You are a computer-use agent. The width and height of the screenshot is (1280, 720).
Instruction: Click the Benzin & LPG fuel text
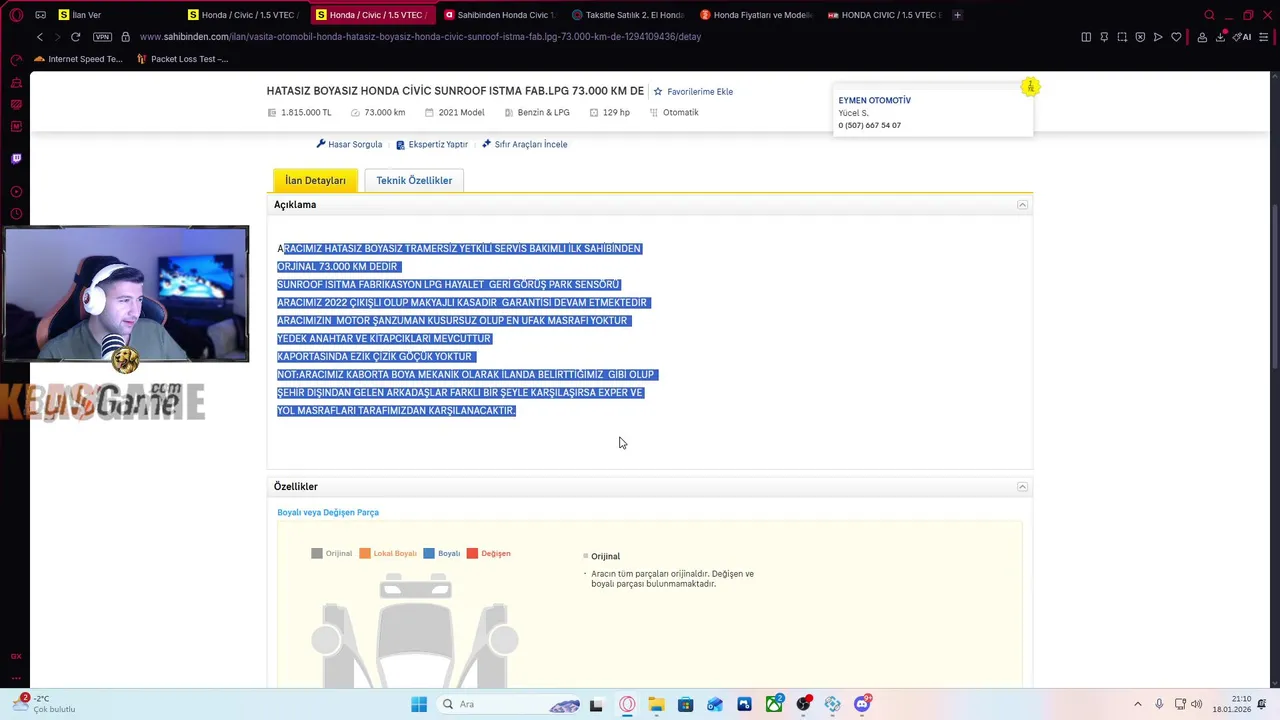(543, 113)
